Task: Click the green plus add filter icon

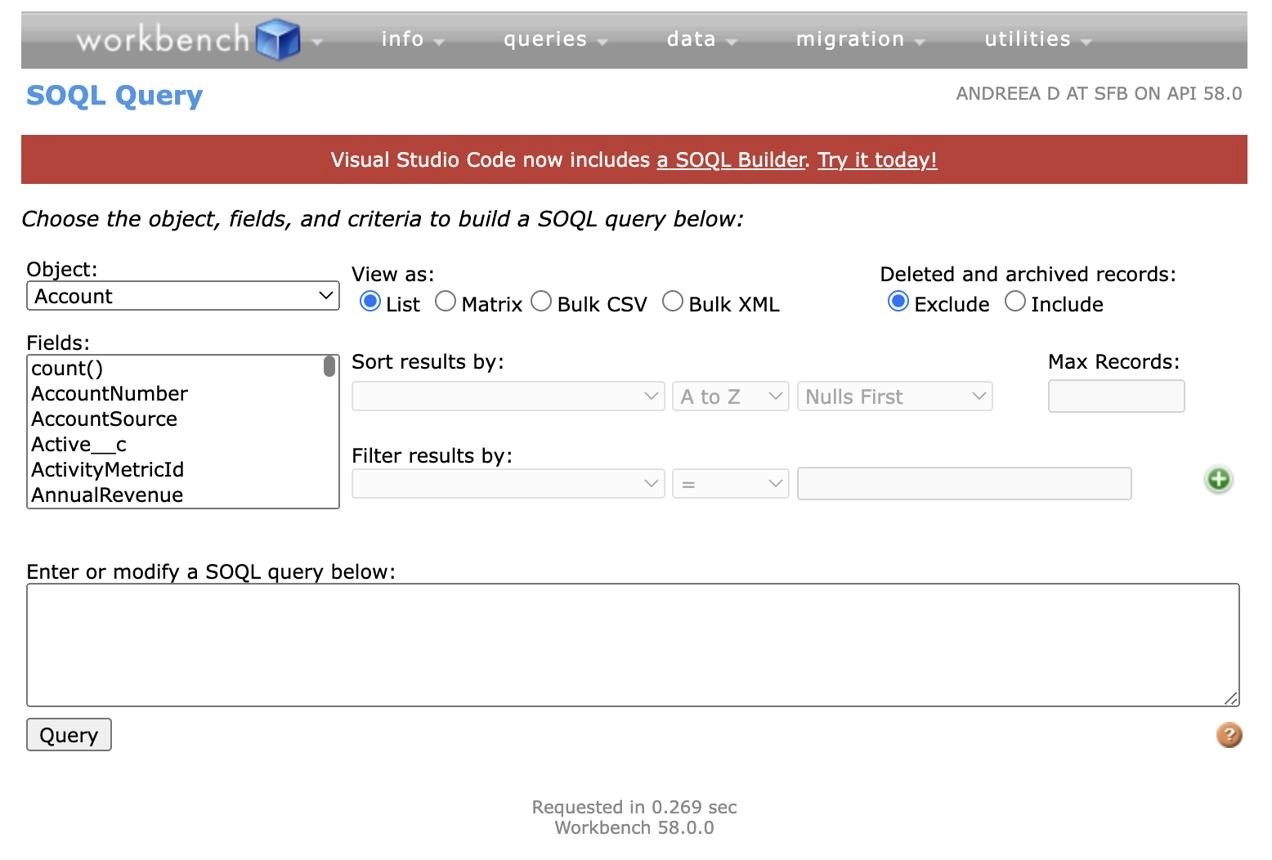Action: (1218, 480)
